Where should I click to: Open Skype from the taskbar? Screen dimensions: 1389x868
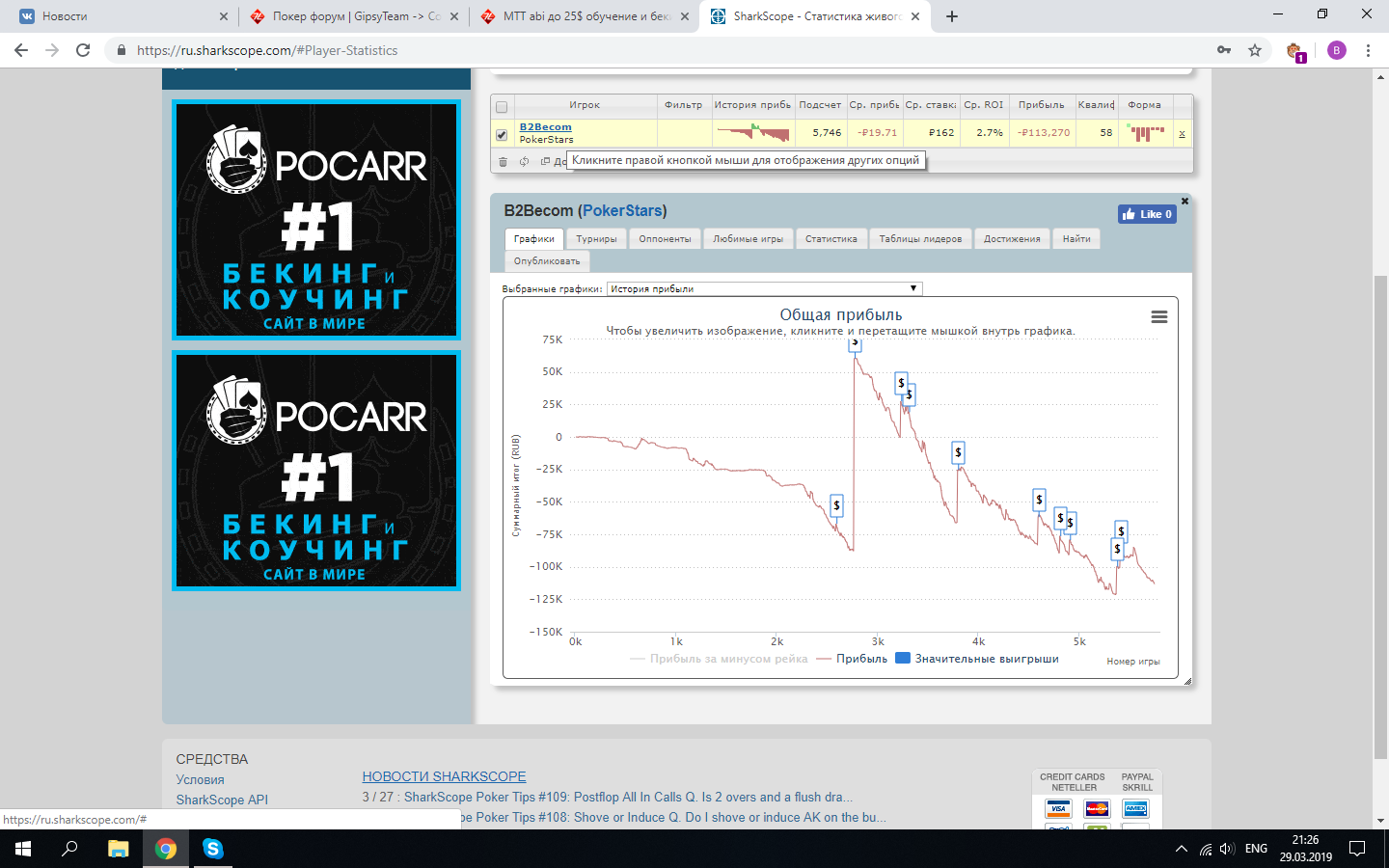click(212, 849)
